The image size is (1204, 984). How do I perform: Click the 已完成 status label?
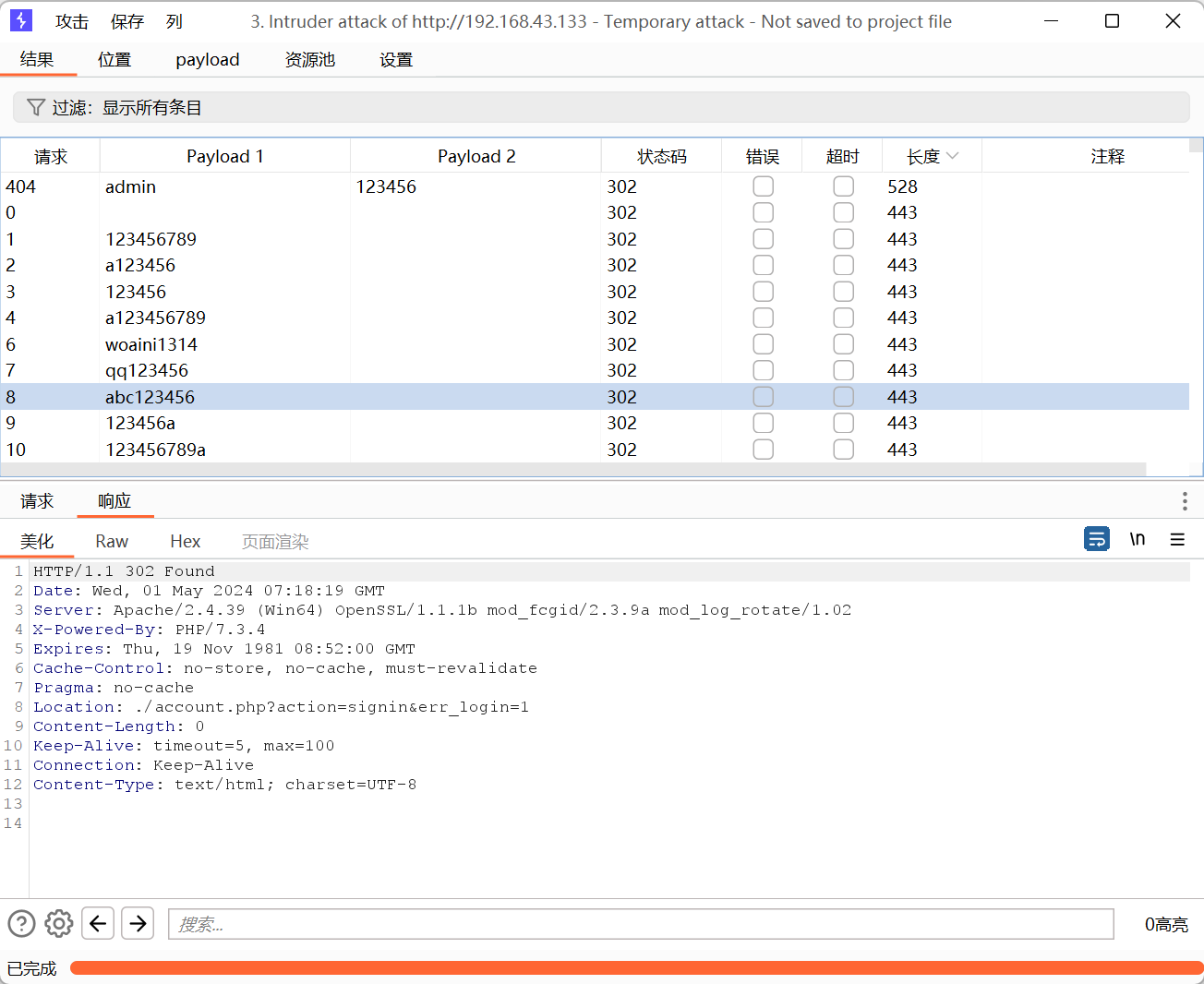32,968
